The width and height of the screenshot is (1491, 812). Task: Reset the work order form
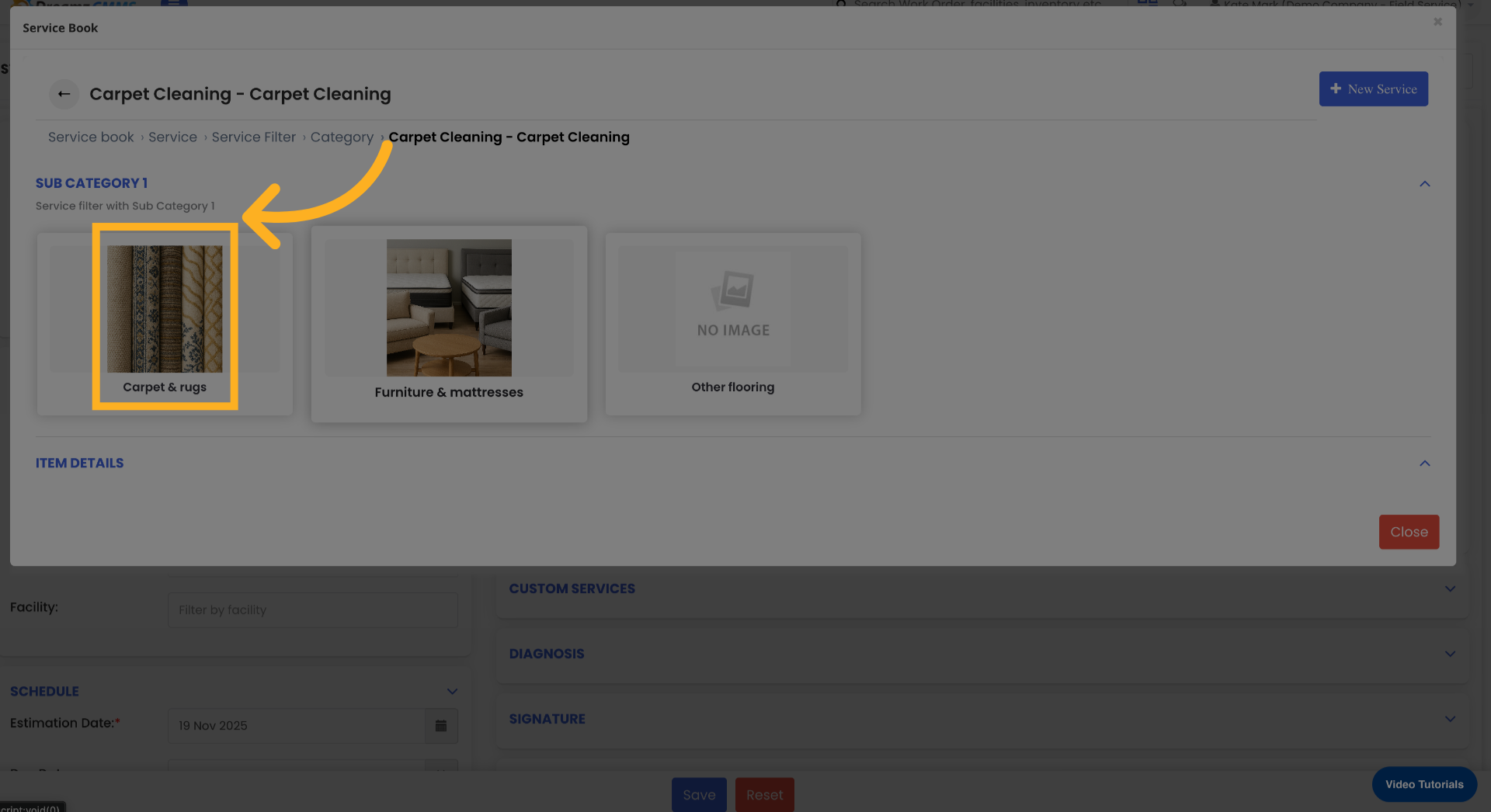[764, 794]
